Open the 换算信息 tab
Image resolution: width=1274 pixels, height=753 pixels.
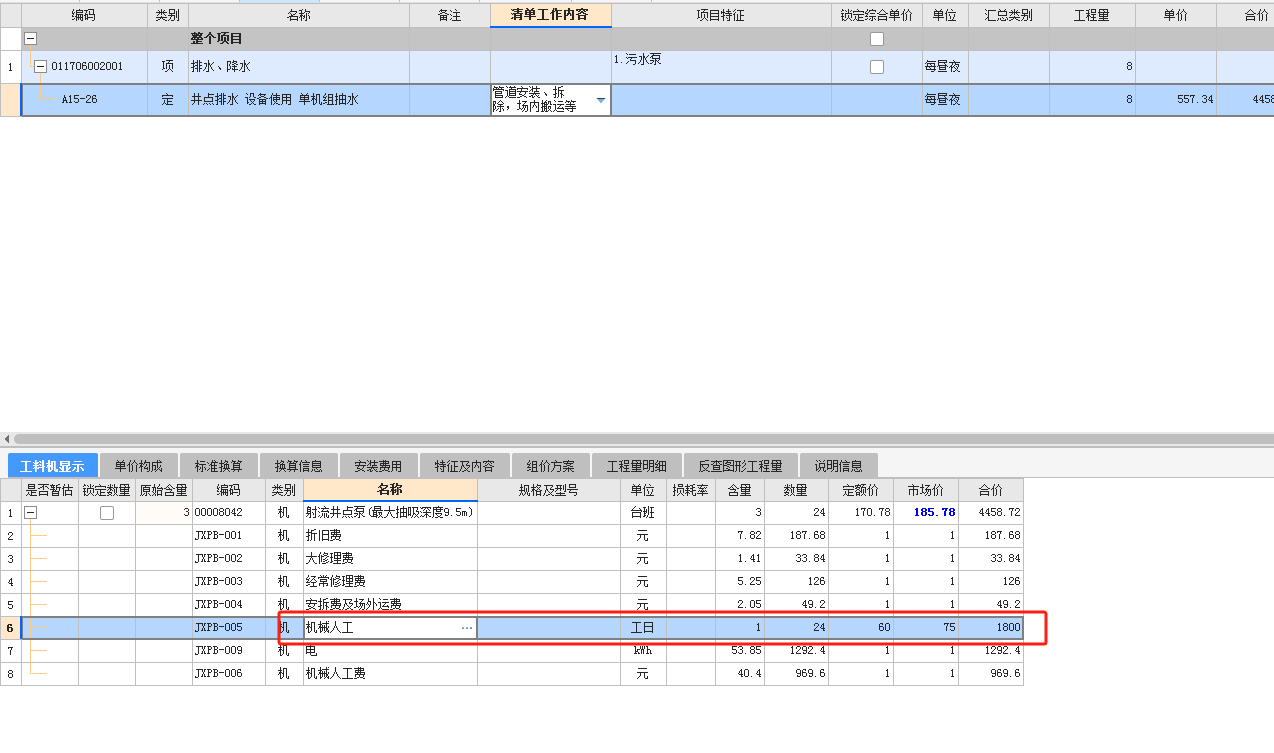(299, 466)
